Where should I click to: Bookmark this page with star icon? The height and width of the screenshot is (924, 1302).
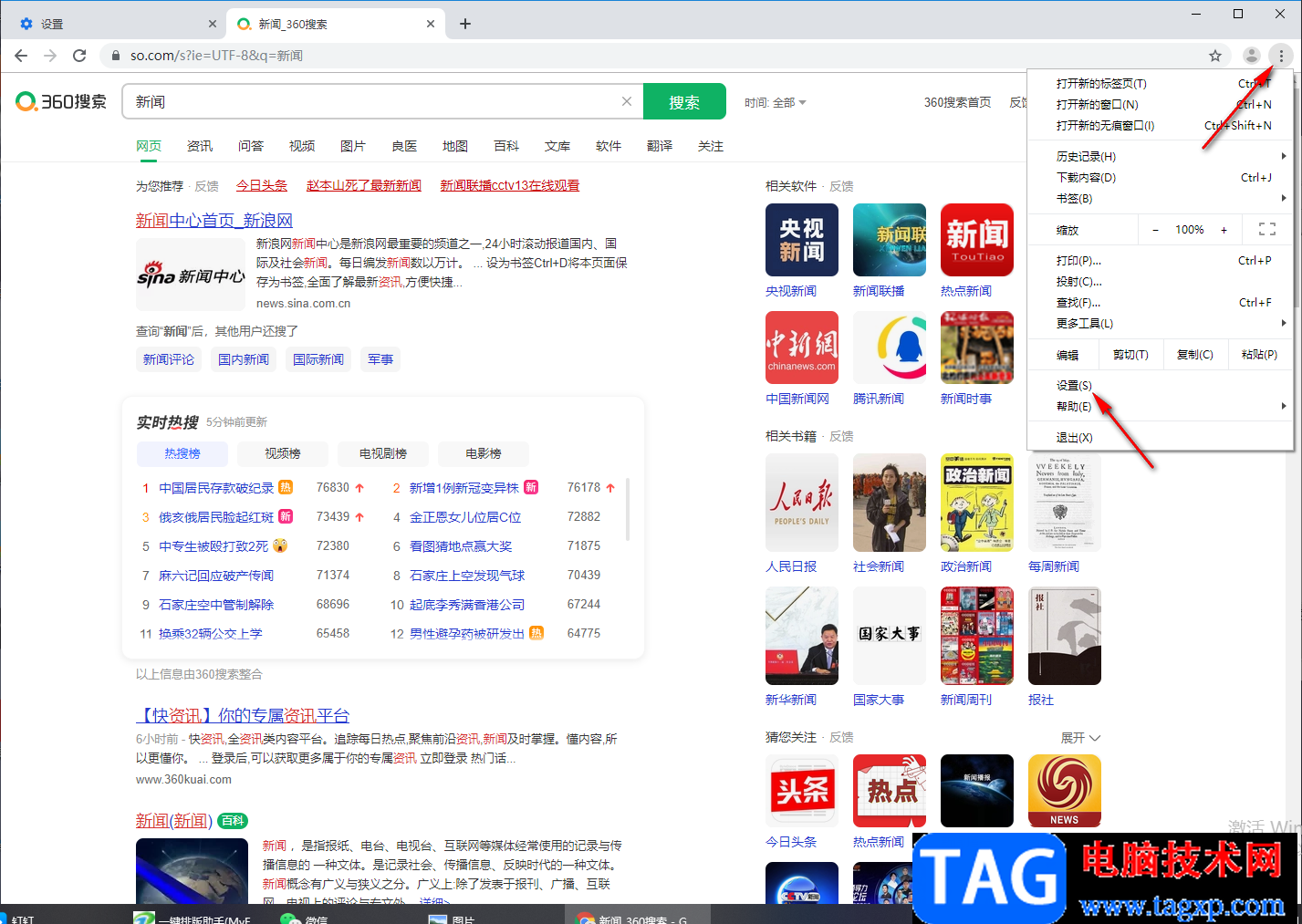(x=1215, y=56)
